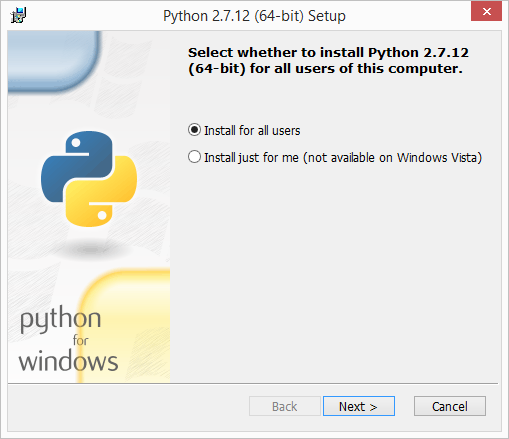Viewport: 509px width, 439px height.
Task: Go to the next step with Next
Action: 359,406
